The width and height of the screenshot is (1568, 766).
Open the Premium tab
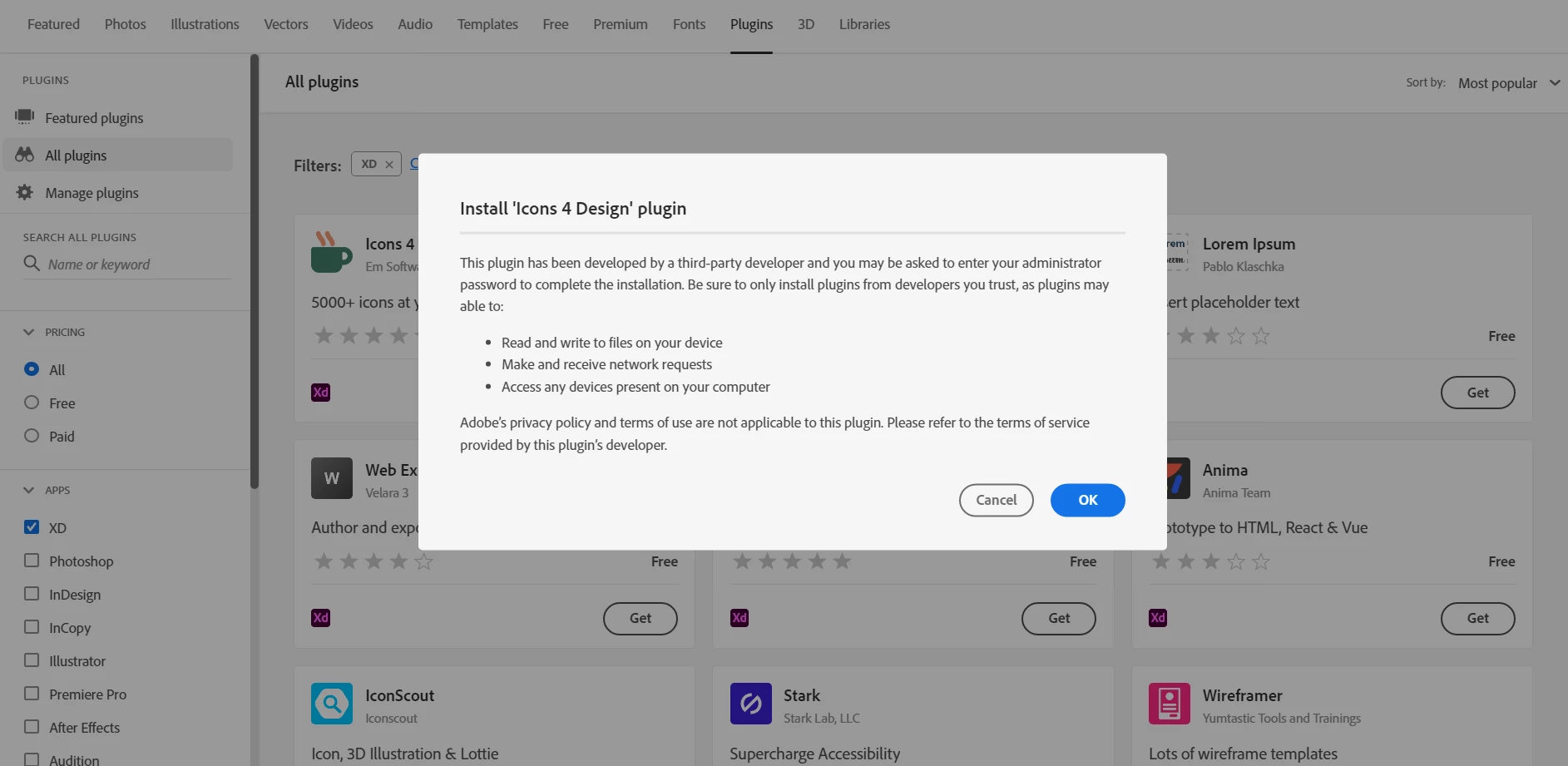(621, 24)
